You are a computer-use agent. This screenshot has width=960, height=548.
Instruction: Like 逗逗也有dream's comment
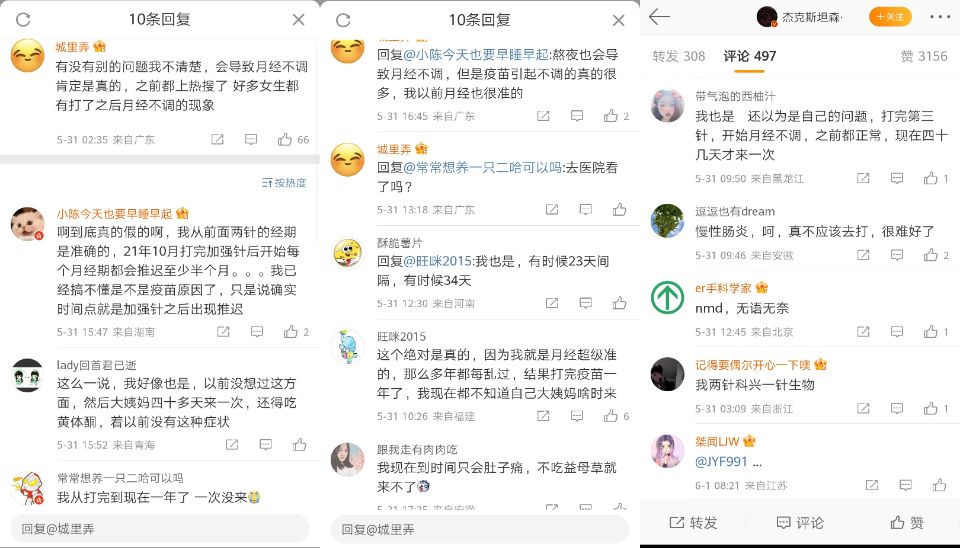(x=931, y=255)
